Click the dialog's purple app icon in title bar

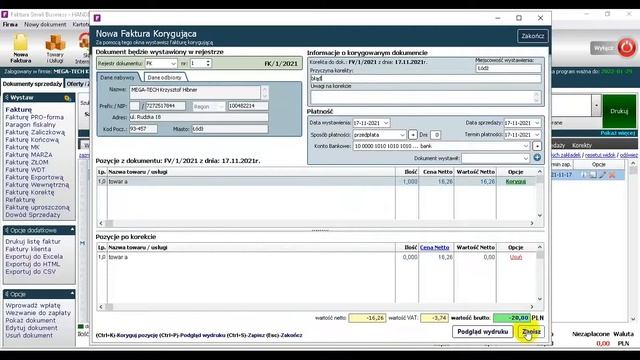(97, 18)
